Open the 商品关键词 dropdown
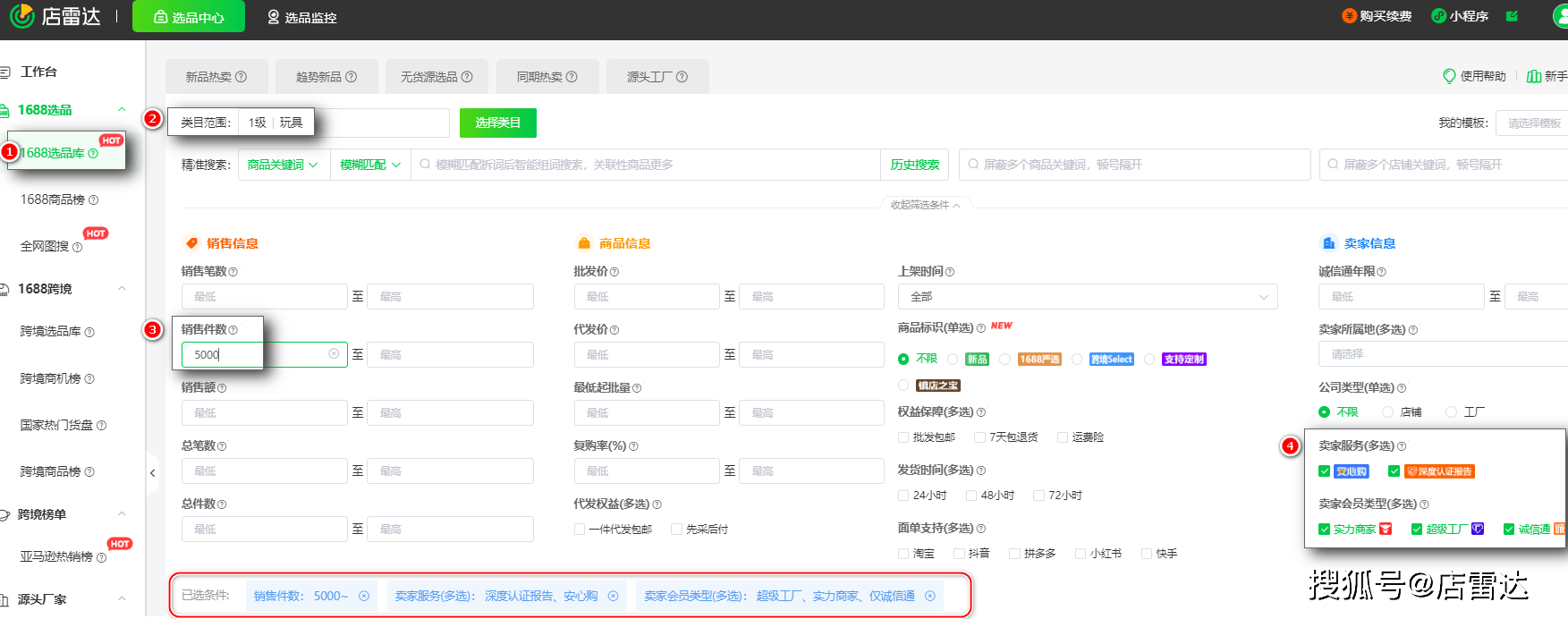Image resolution: width=1568 pixels, height=619 pixels. (283, 165)
